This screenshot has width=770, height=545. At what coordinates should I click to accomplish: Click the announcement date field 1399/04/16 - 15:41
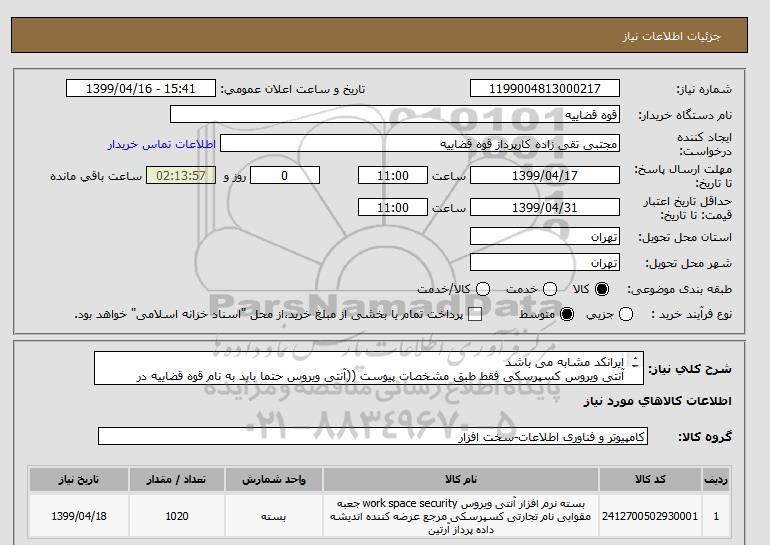[x=140, y=88]
